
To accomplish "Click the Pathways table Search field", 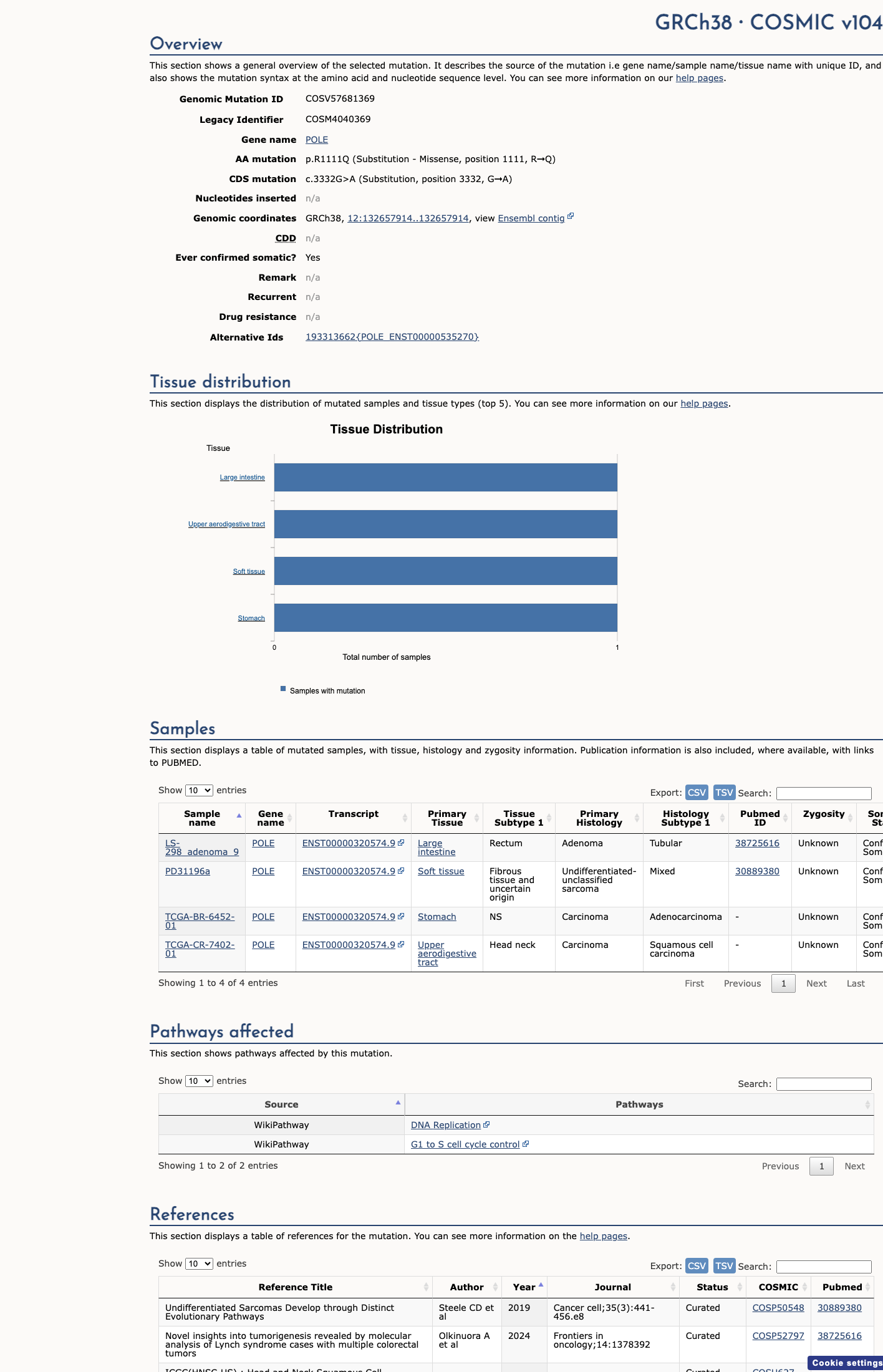I will coord(824,1084).
